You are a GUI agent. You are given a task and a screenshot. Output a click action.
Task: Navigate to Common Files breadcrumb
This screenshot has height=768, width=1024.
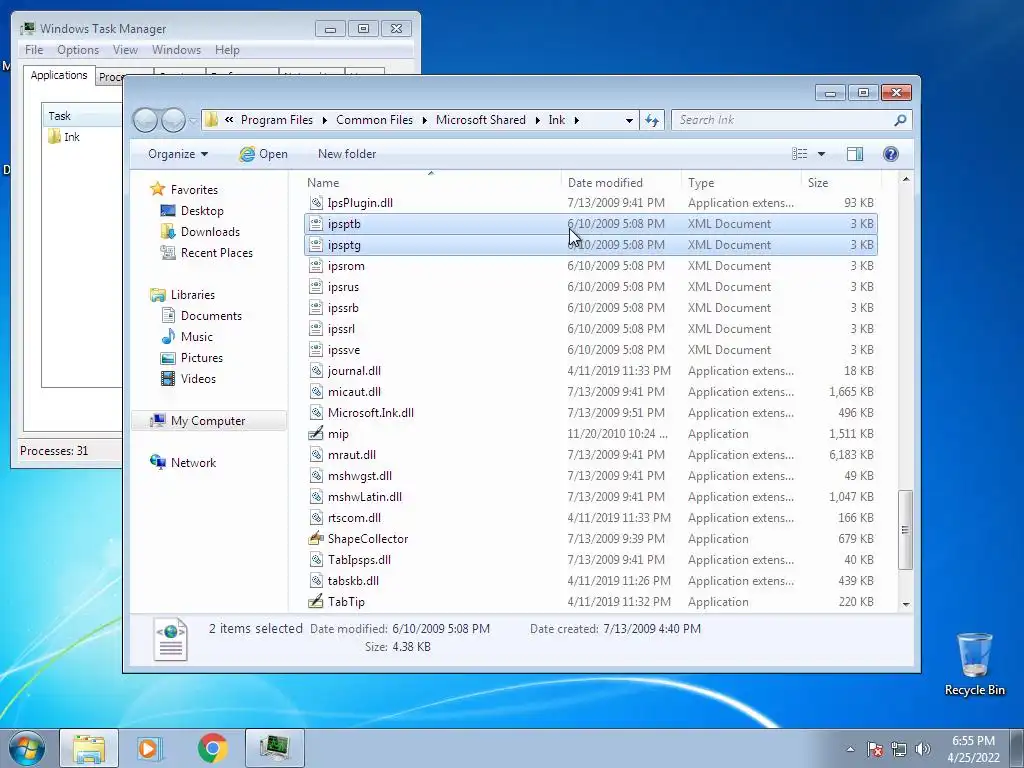[x=374, y=120]
